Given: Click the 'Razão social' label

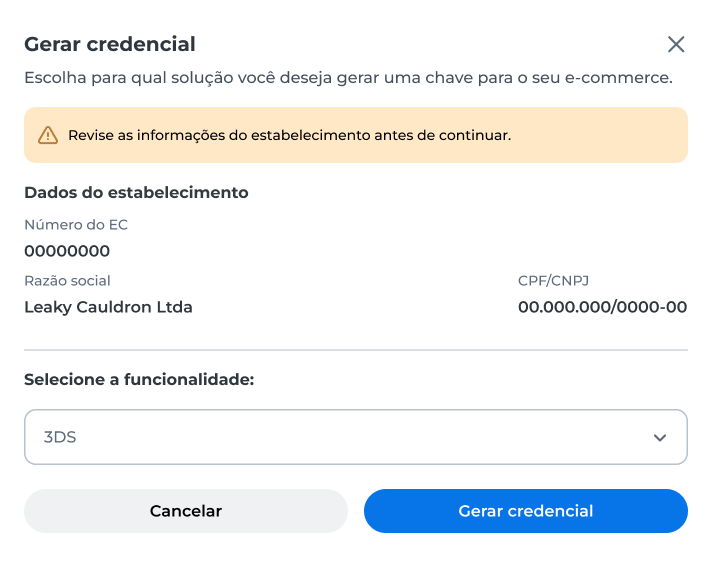Looking at the screenshot, I should 67,281.
